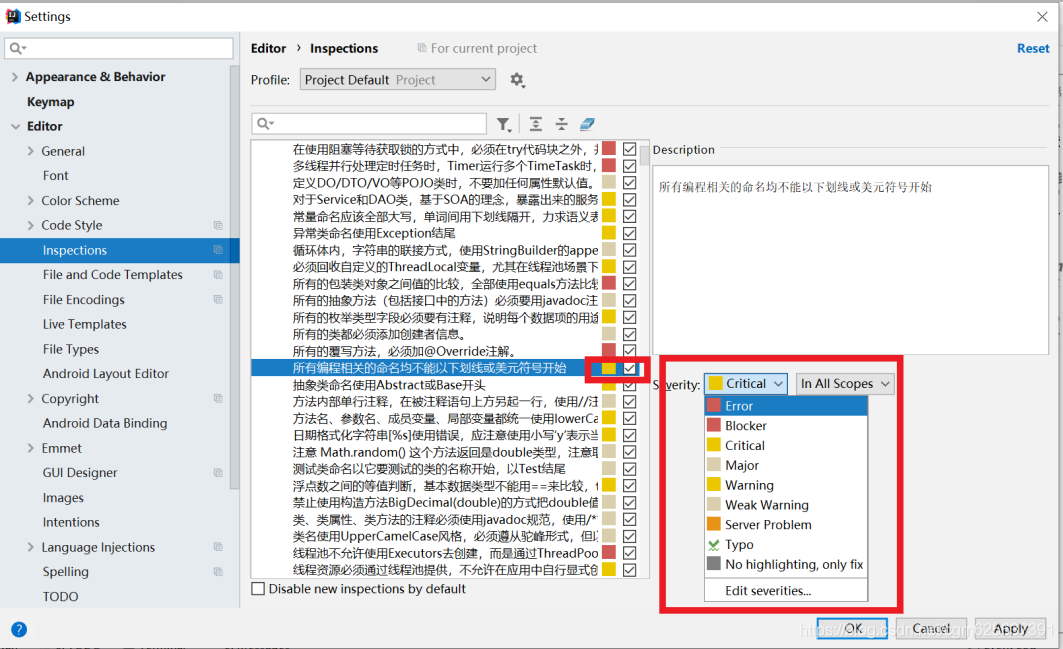Image resolution: width=1063 pixels, height=649 pixels.
Task: Open the search options magnifier in sidebar
Action: tap(14, 47)
